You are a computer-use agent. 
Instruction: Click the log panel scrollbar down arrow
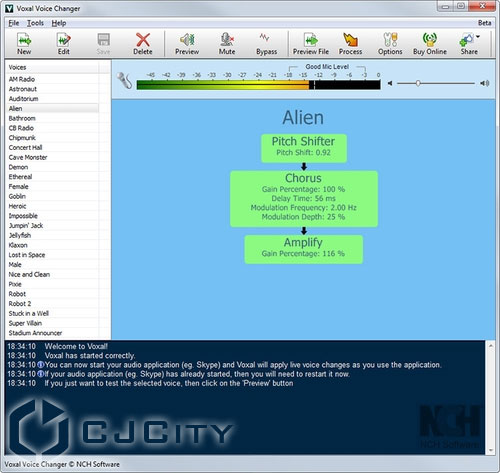click(x=490, y=450)
